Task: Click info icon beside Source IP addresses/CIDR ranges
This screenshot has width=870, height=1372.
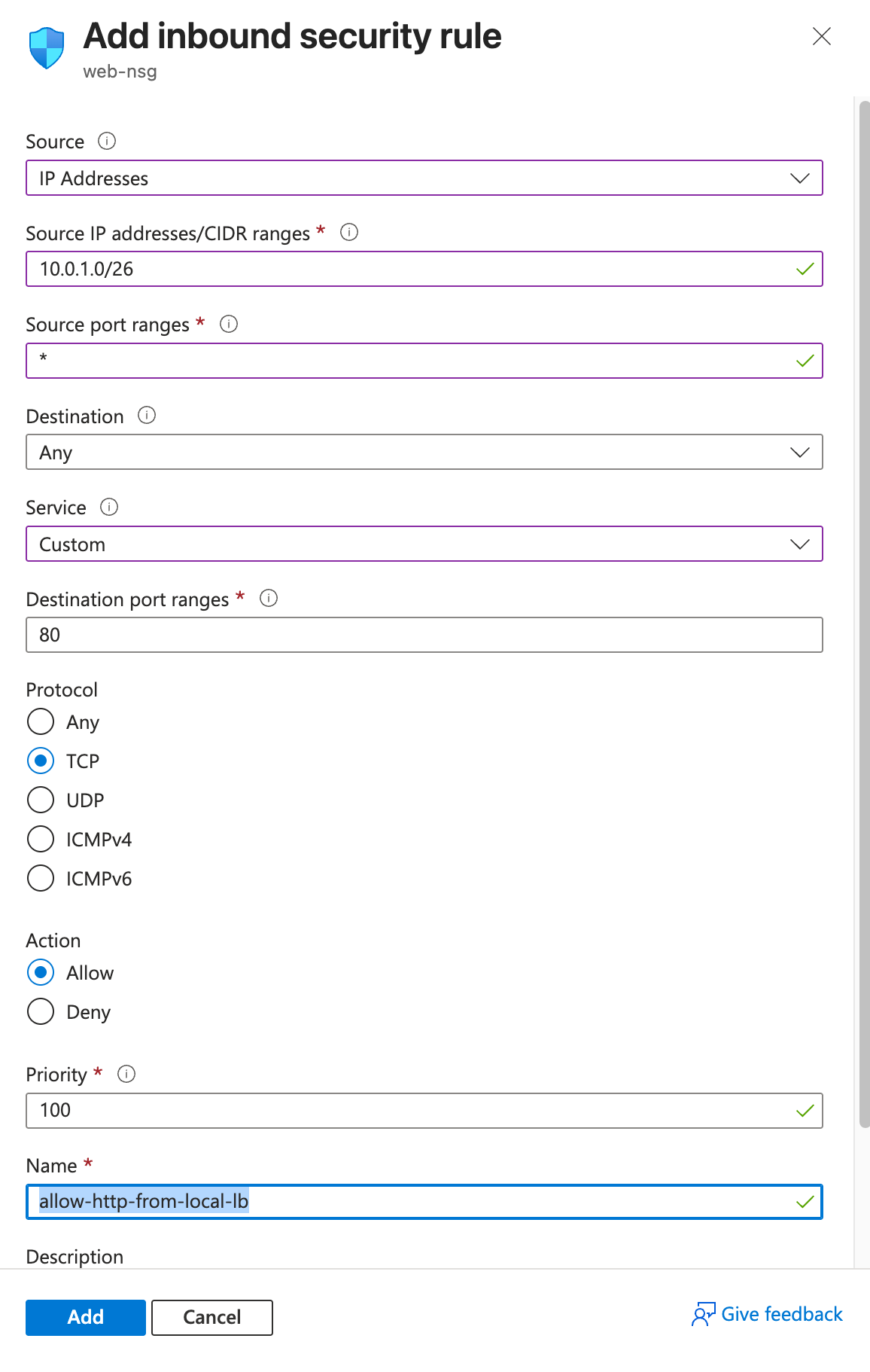Action: tap(349, 232)
